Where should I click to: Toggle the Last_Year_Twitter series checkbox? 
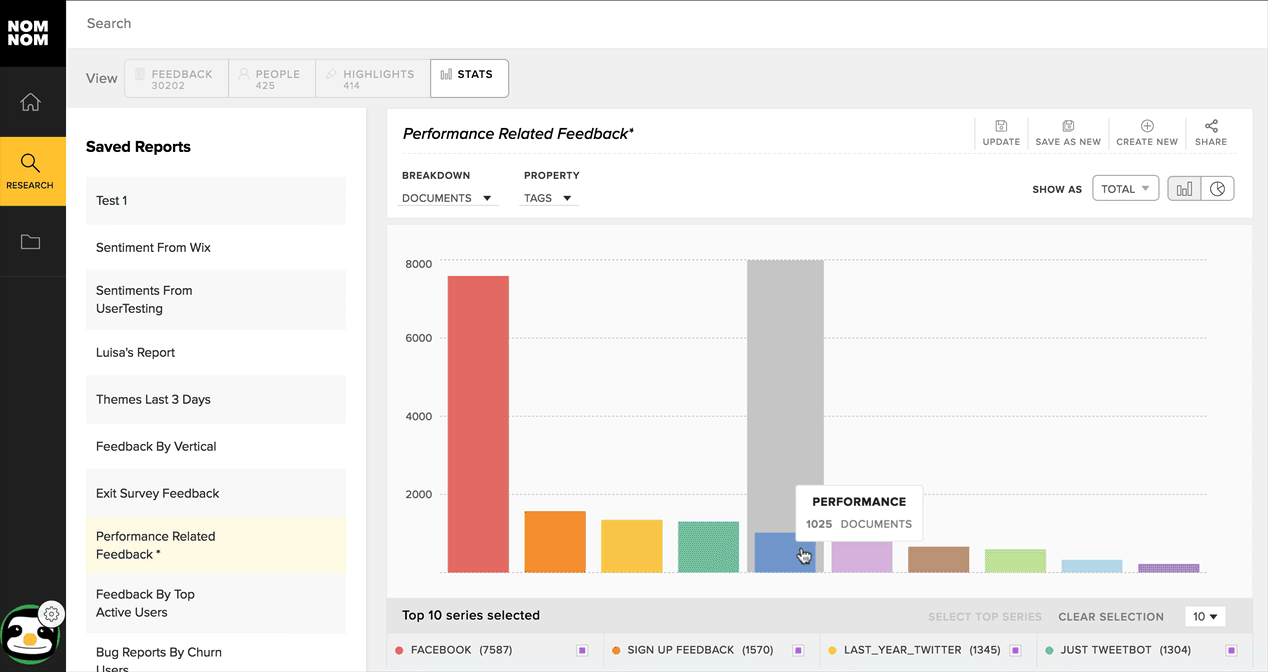pyautogui.click(x=1015, y=650)
